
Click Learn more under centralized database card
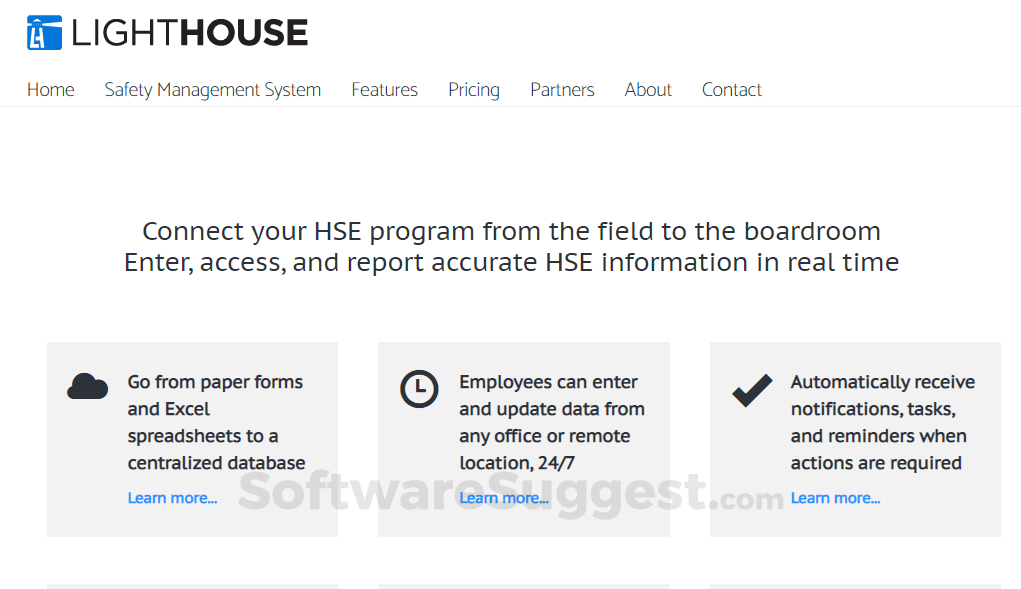172,497
